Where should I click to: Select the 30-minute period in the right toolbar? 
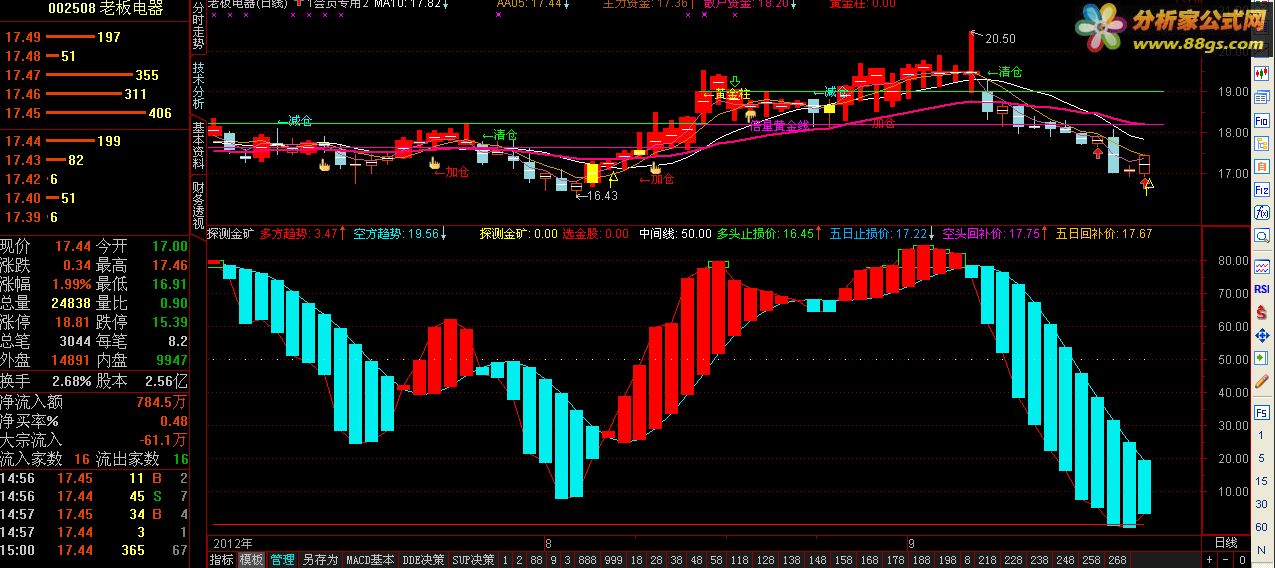coord(1262,504)
